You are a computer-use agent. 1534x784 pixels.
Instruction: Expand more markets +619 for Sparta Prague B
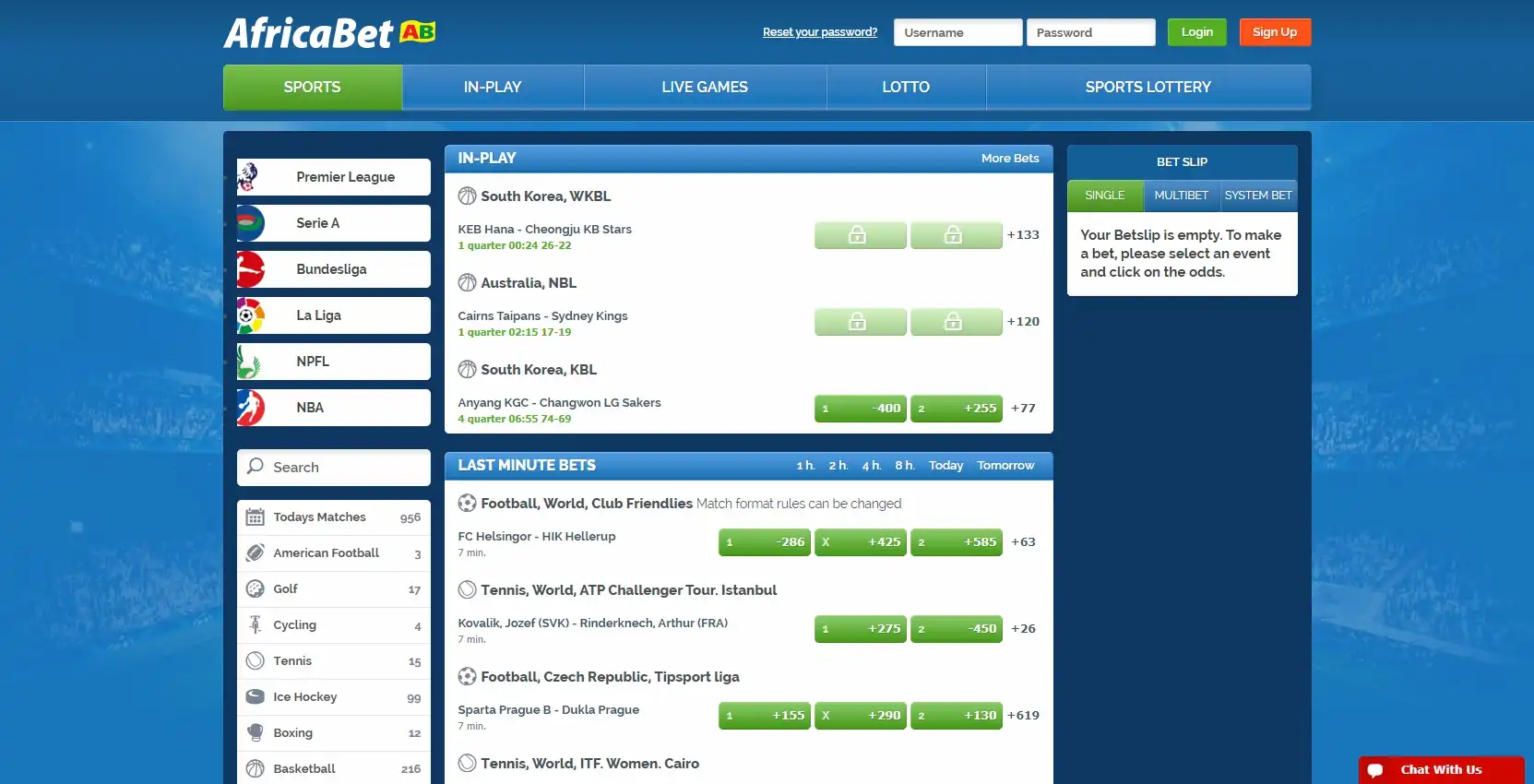[x=1023, y=716]
